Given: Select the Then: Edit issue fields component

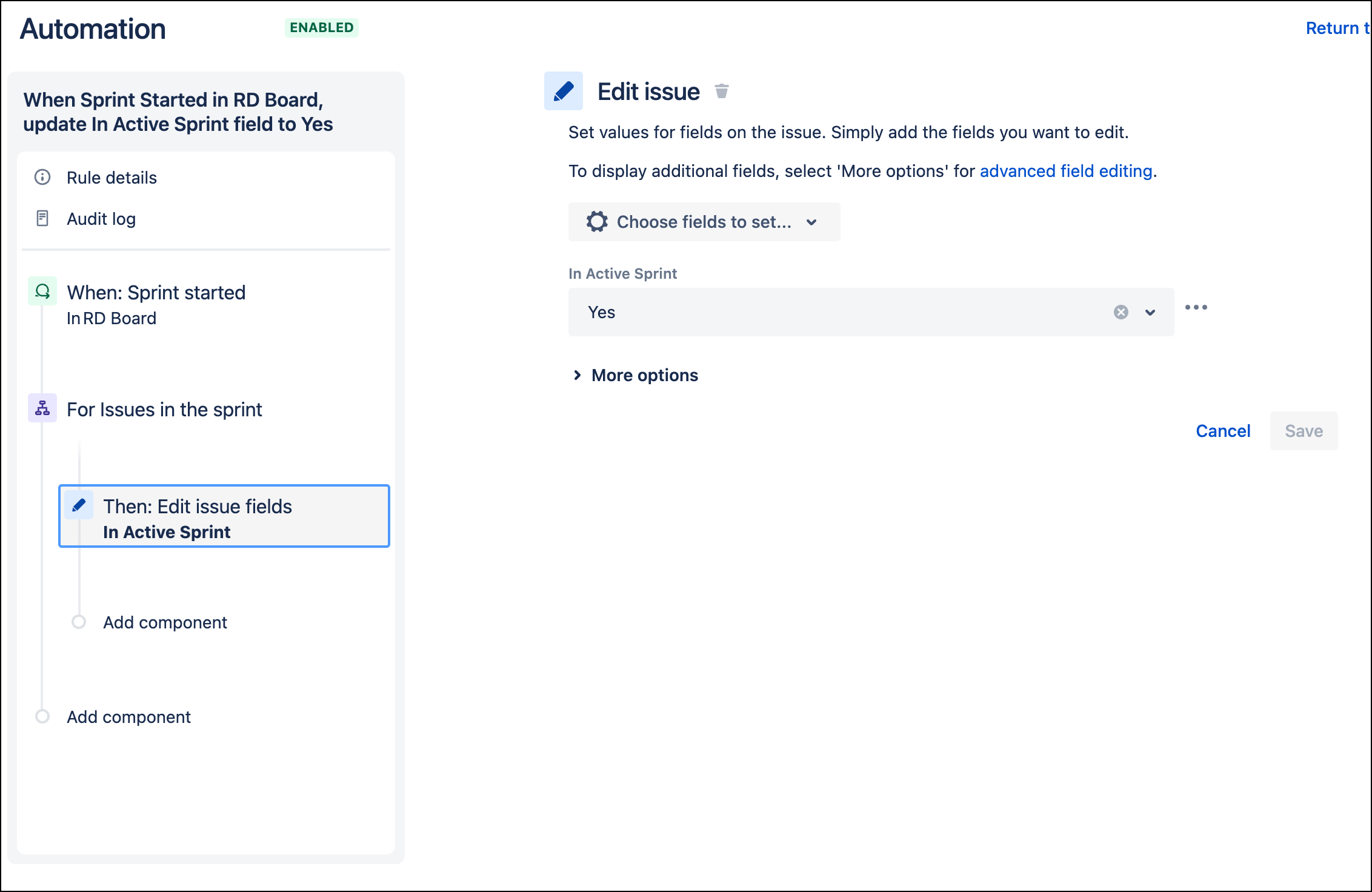Looking at the screenshot, I should tap(224, 516).
